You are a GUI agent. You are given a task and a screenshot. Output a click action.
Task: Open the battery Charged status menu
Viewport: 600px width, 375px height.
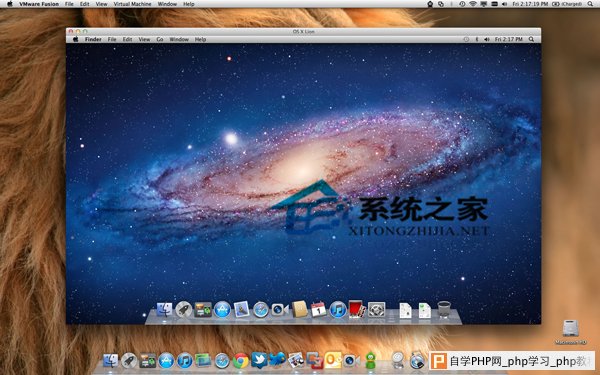pyautogui.click(x=567, y=4)
